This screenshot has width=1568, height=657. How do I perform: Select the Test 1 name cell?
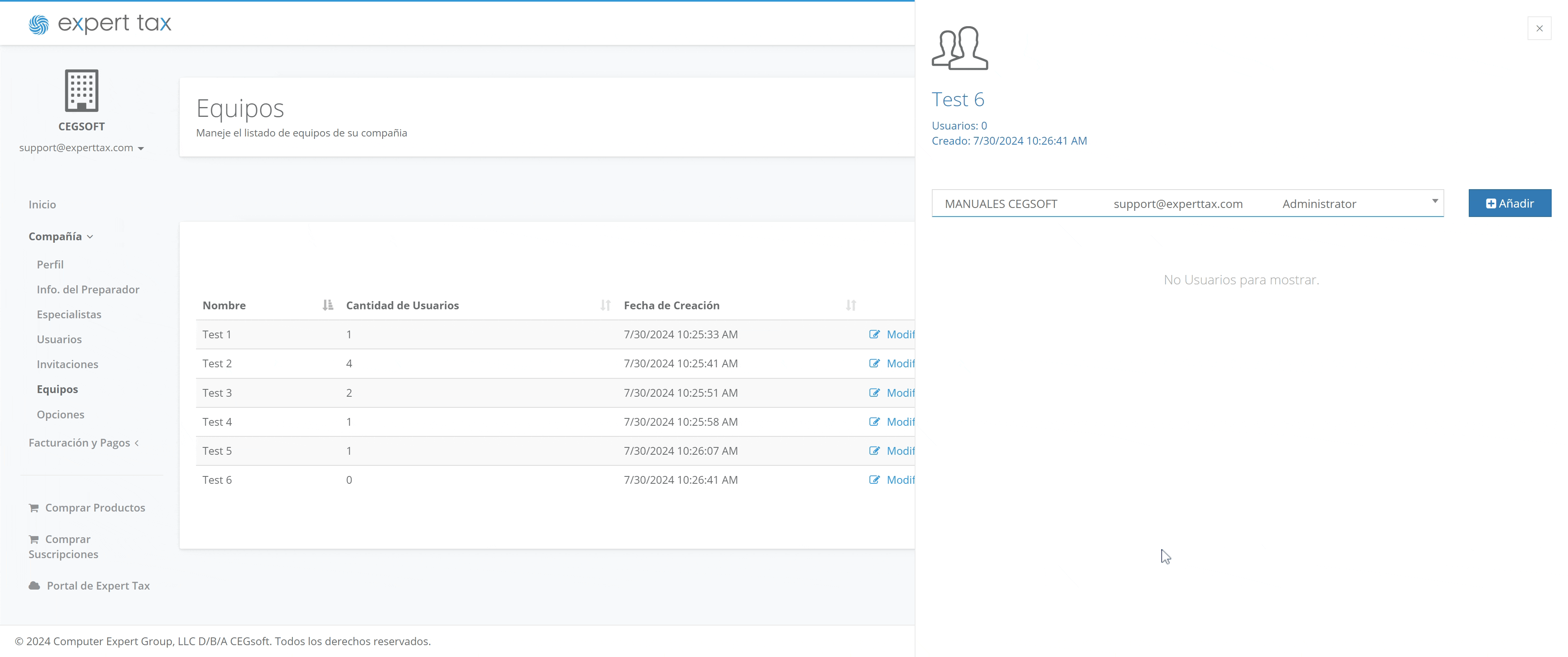point(217,334)
